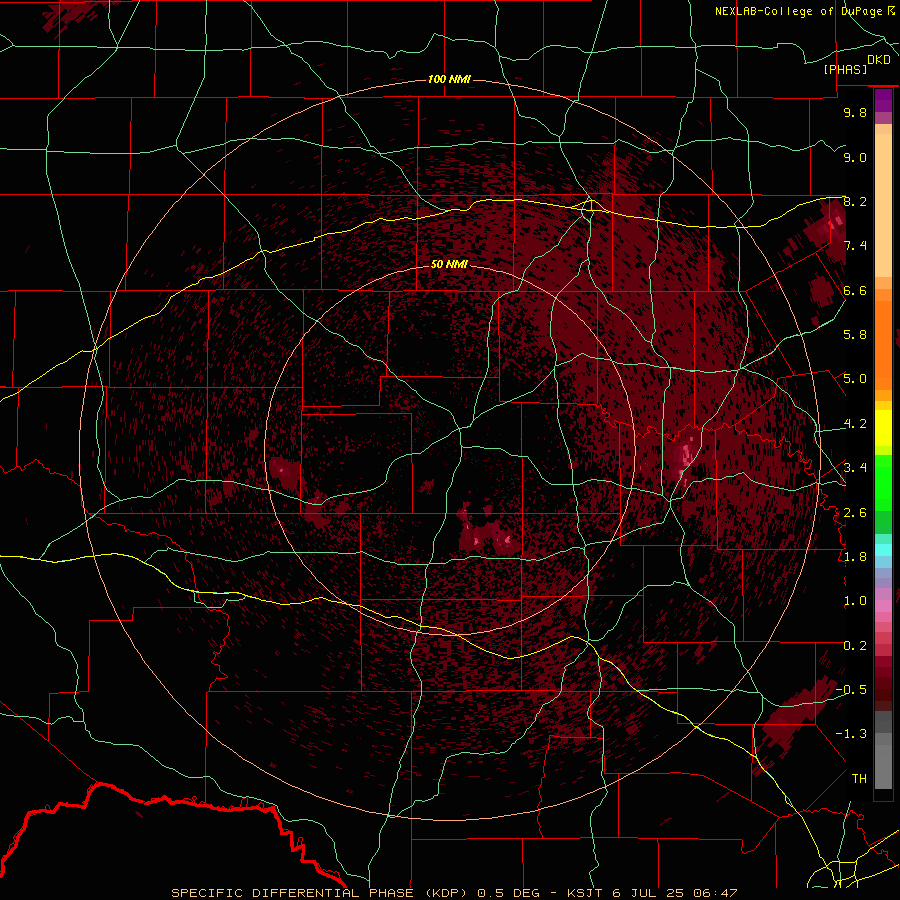The image size is (900, 900).
Task: Click the [PHAS] label near legend
Action: coord(845,69)
